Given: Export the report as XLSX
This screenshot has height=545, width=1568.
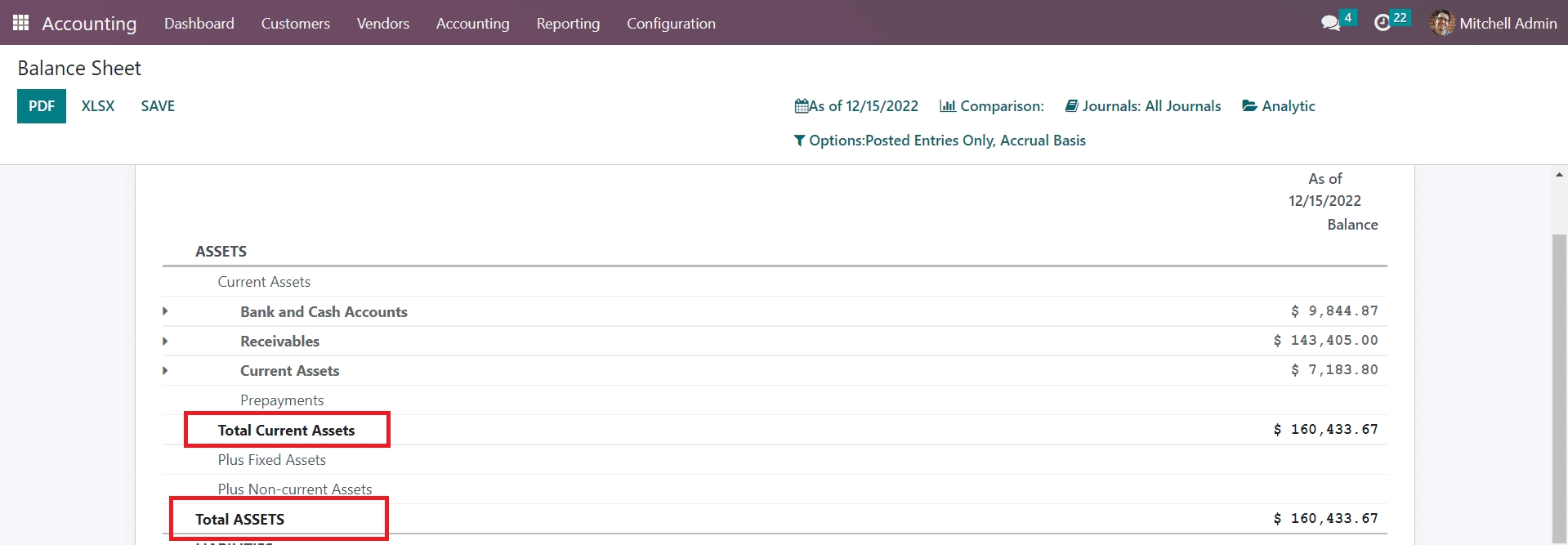Looking at the screenshot, I should point(98,106).
